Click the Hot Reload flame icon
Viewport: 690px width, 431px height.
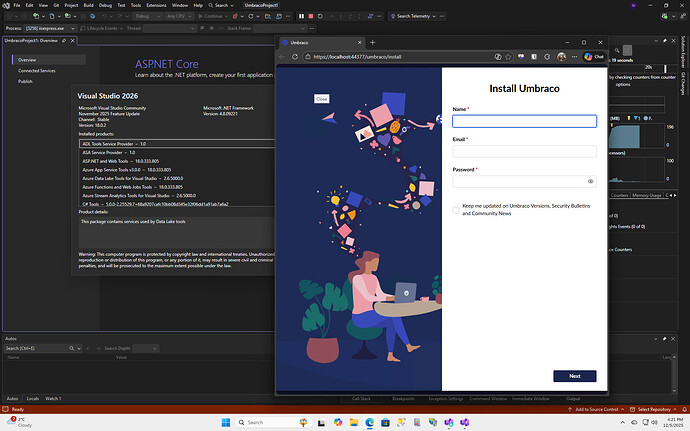(235, 16)
